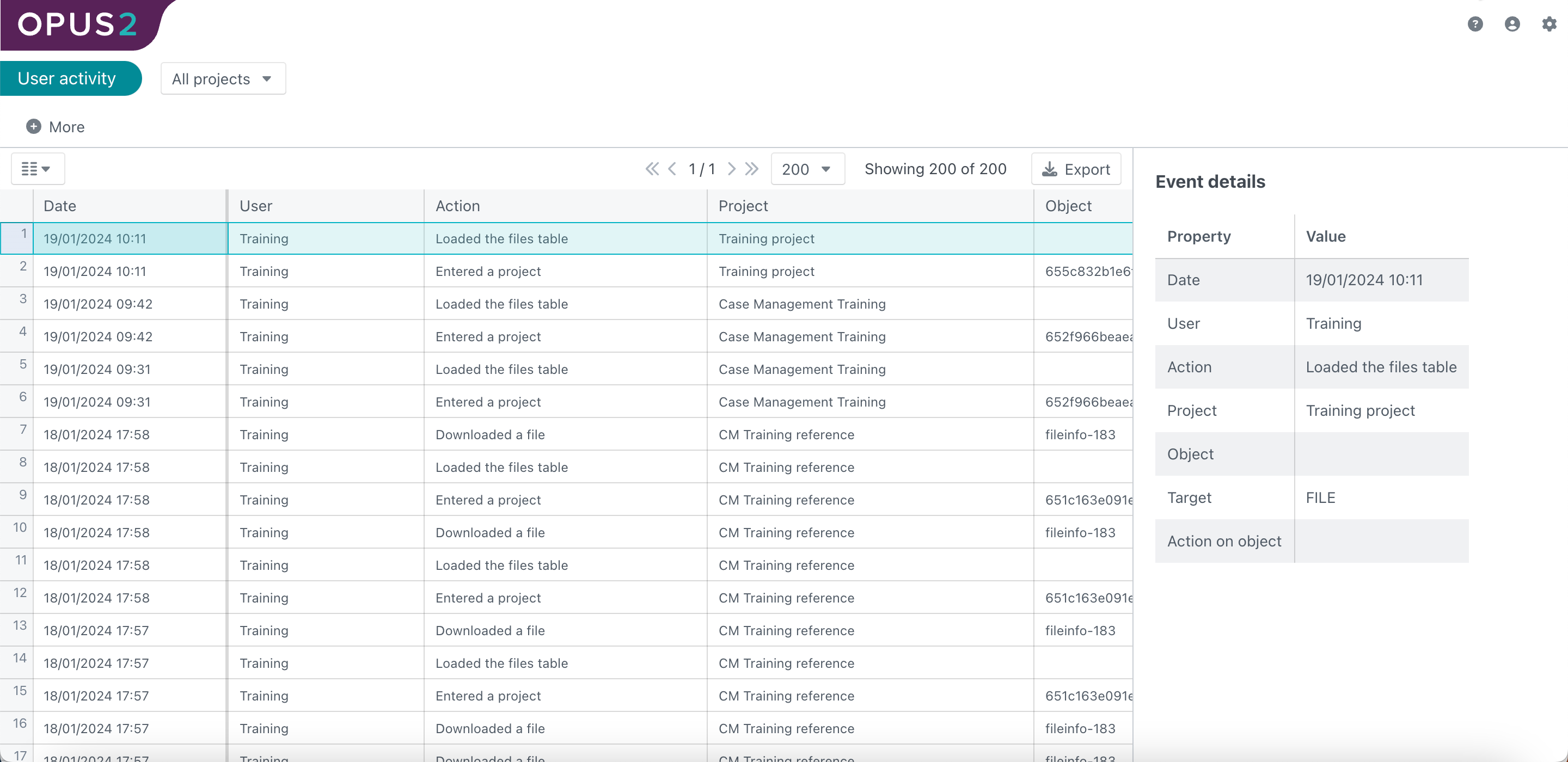Sort by the Action column header
1568x762 pixels.
(458, 206)
